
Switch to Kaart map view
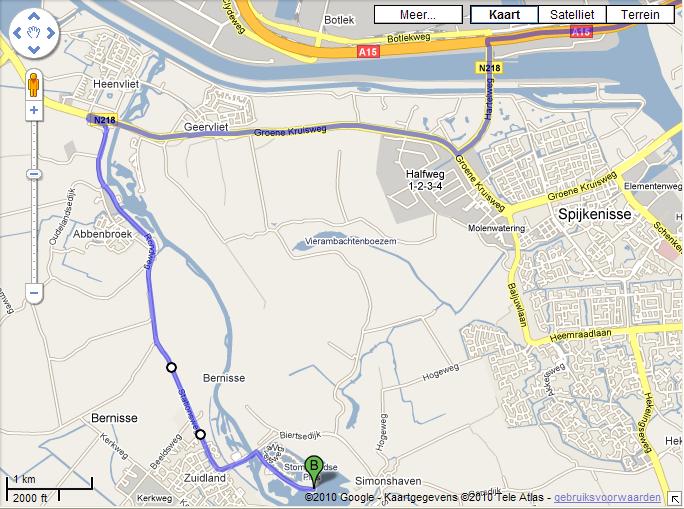coord(504,15)
